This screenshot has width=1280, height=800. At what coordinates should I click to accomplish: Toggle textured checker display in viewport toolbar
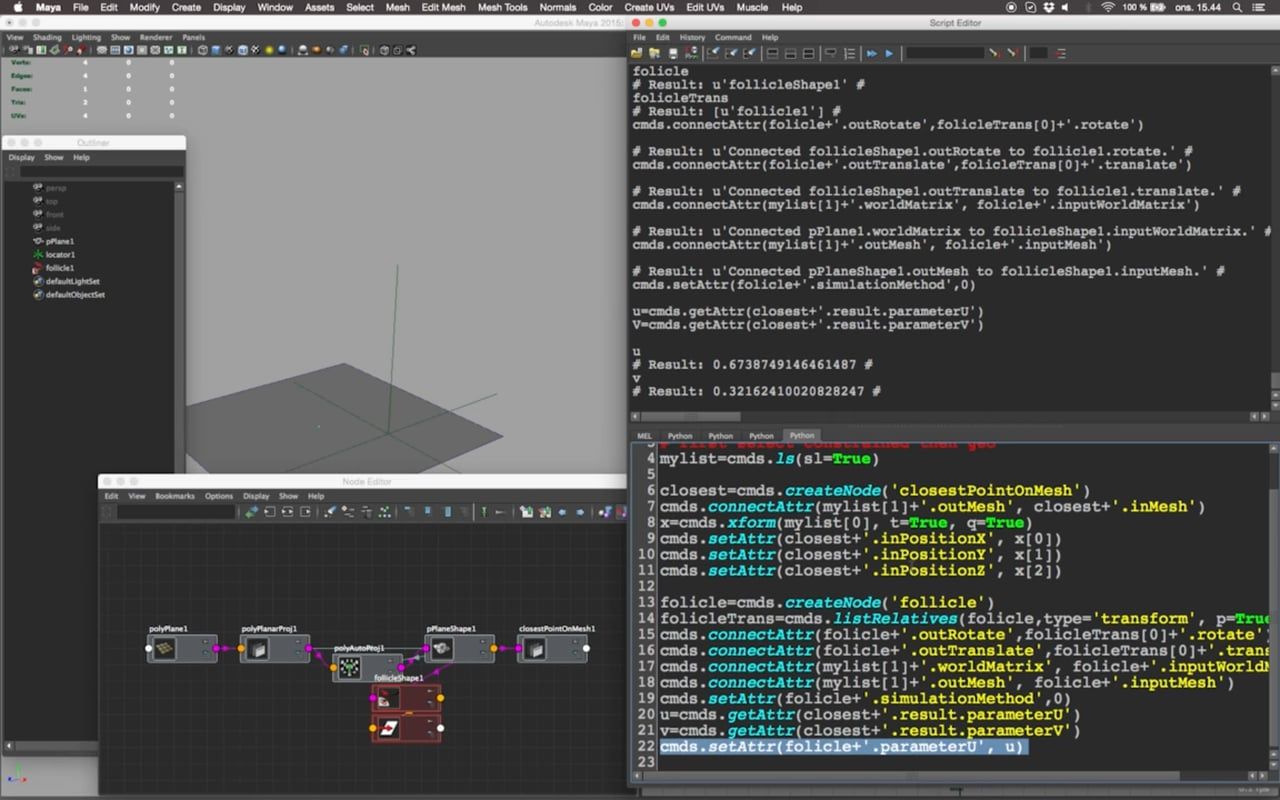tap(254, 50)
